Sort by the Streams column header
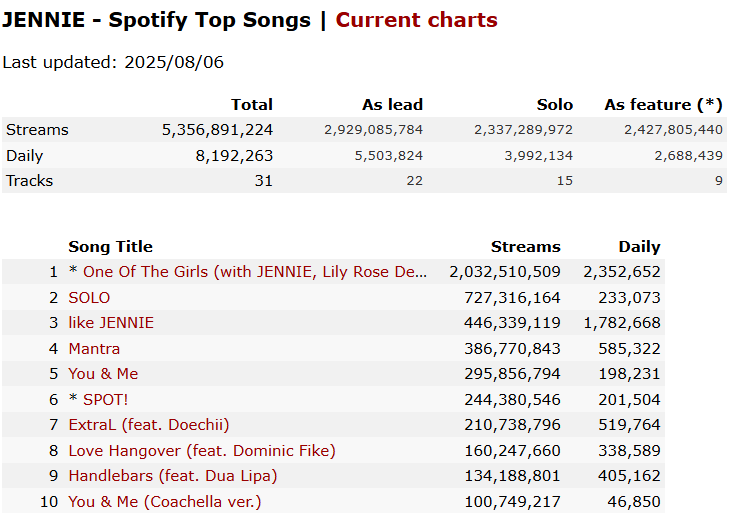735x513 pixels. pyautogui.click(x=525, y=247)
